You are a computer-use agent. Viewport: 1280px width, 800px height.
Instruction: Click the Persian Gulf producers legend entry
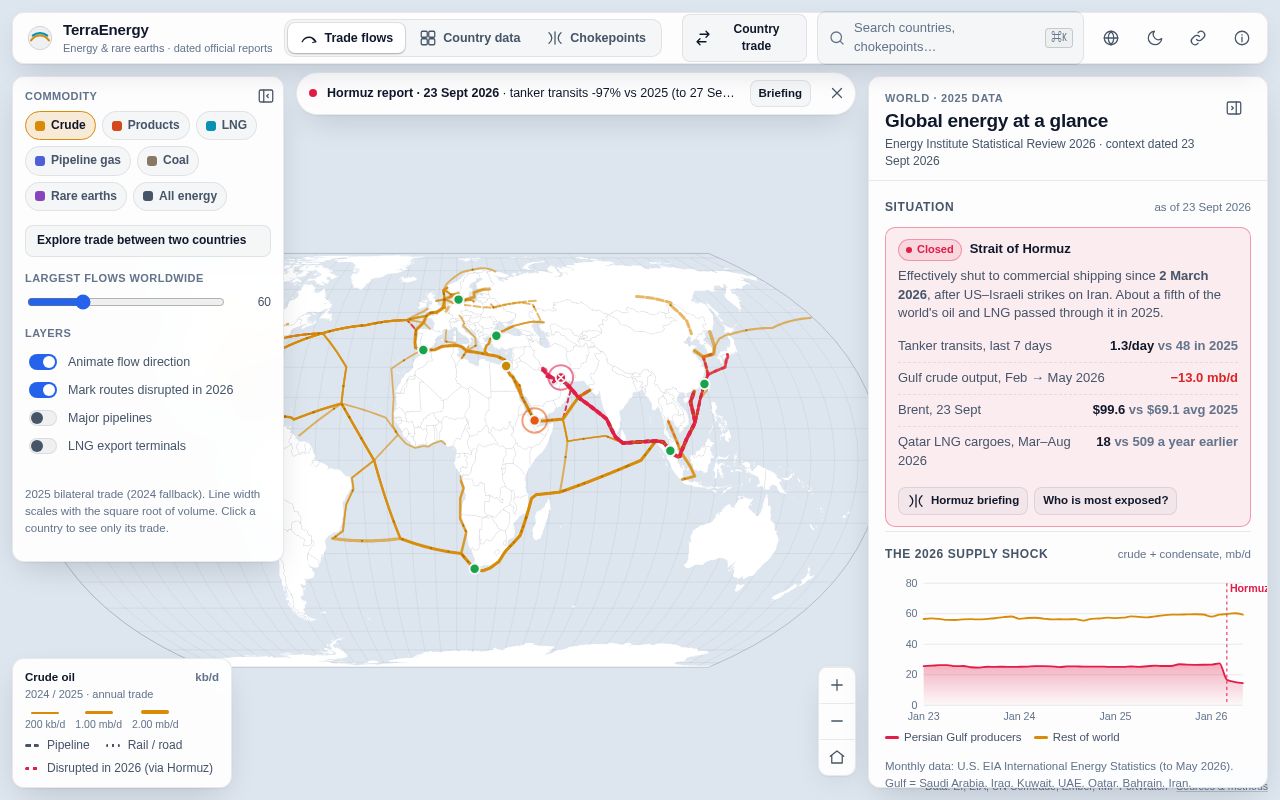tap(953, 737)
